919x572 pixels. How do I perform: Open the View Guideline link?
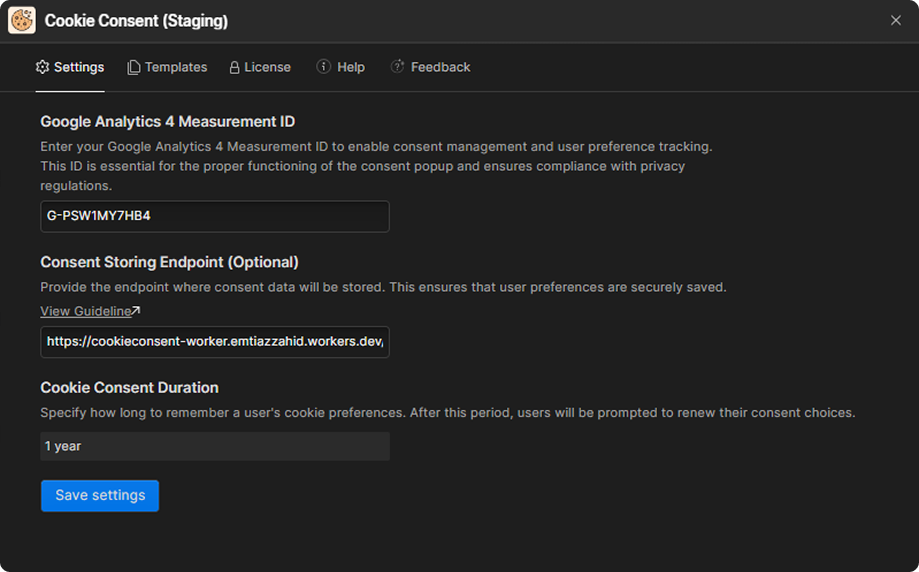(86, 311)
